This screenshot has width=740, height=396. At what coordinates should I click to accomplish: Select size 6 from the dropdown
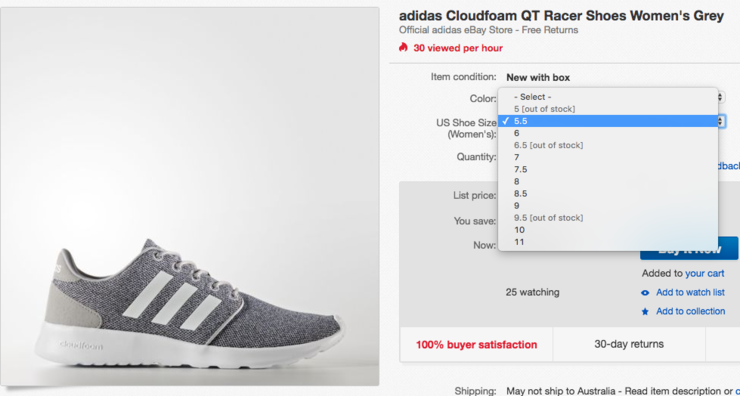click(x=608, y=133)
